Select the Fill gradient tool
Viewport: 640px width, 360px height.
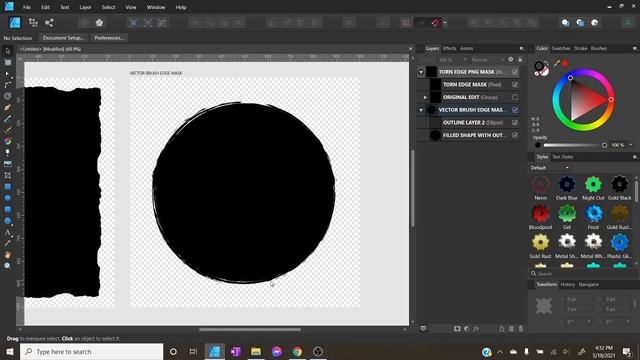(x=8, y=141)
